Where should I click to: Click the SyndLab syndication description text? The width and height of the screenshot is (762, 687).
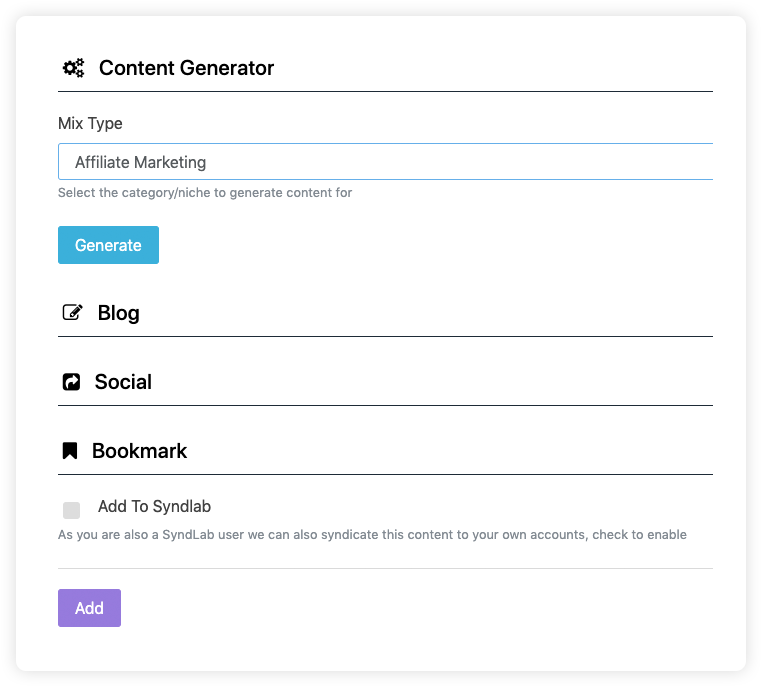pos(372,535)
